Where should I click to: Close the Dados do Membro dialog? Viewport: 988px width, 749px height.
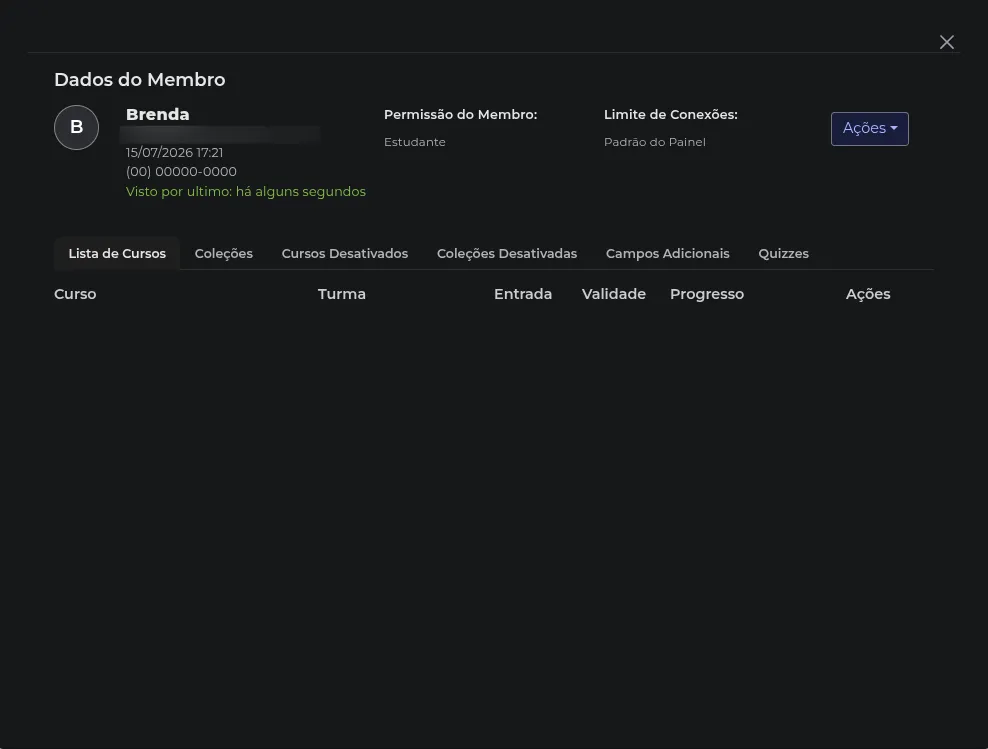[x=946, y=42]
